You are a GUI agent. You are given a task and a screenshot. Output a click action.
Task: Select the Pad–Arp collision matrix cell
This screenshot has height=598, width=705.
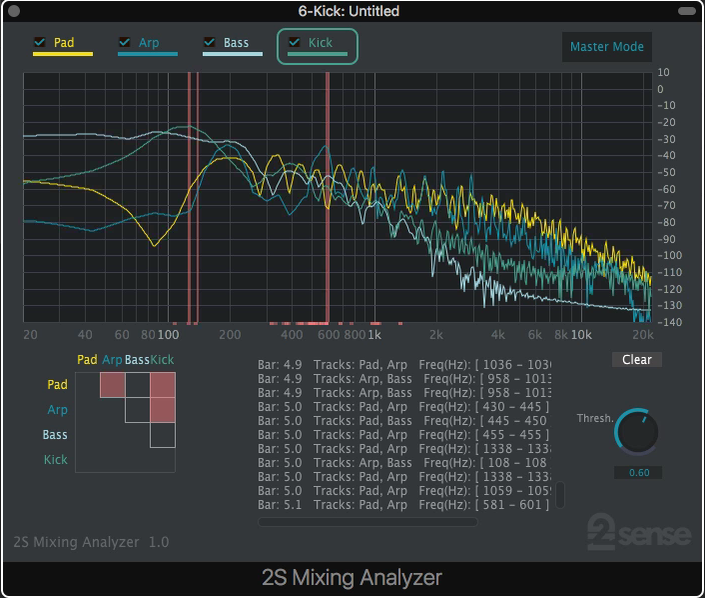click(x=112, y=385)
